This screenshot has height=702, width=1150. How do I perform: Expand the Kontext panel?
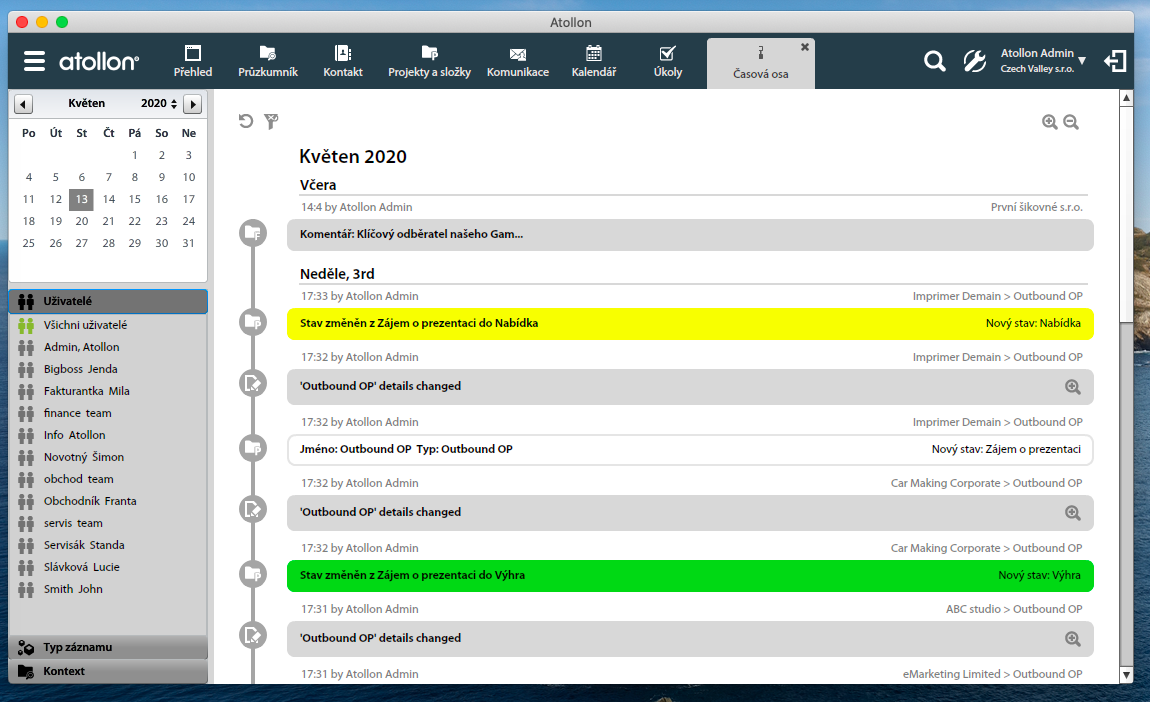[x=108, y=671]
